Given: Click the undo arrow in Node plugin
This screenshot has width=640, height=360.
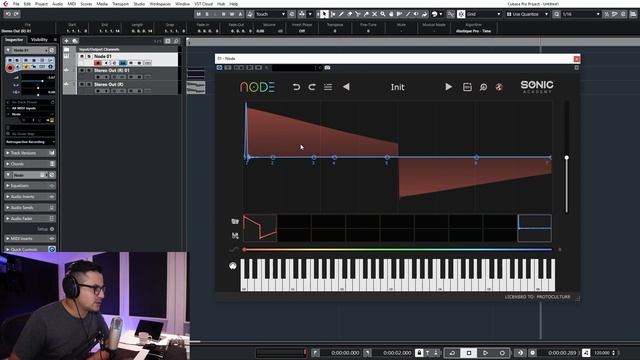Looking at the screenshot, I should tap(296, 87).
